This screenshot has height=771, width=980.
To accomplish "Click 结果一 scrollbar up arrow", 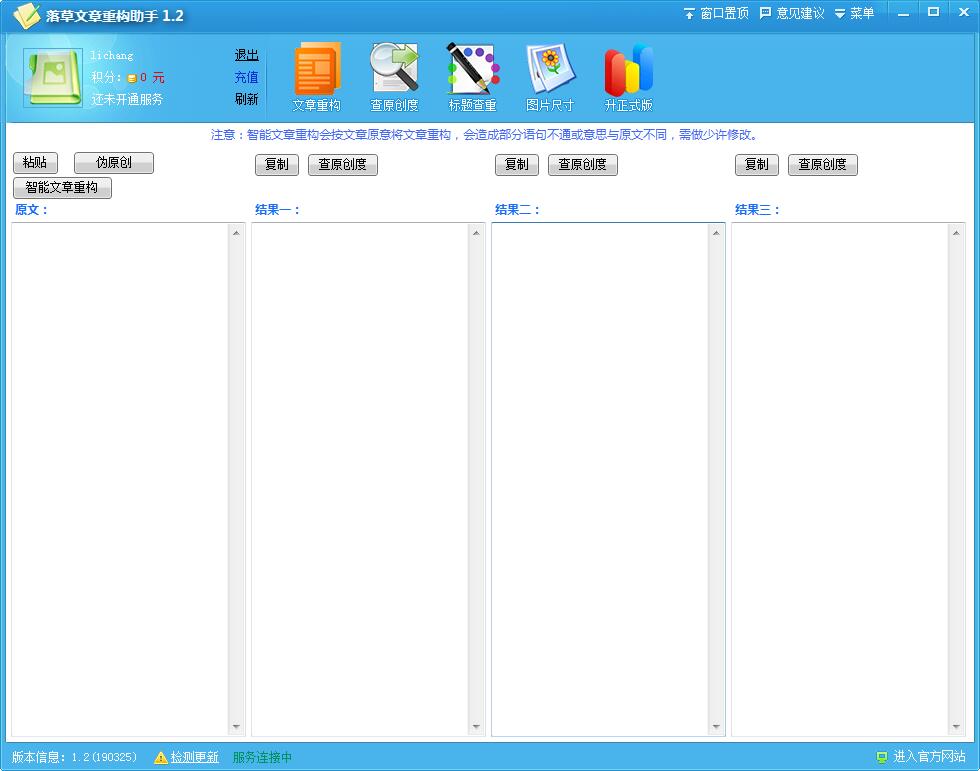I will pos(476,233).
